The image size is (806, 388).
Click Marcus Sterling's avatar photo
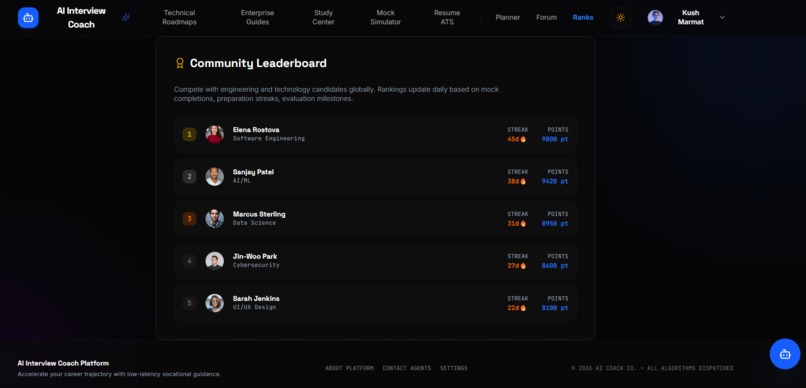tap(214, 219)
